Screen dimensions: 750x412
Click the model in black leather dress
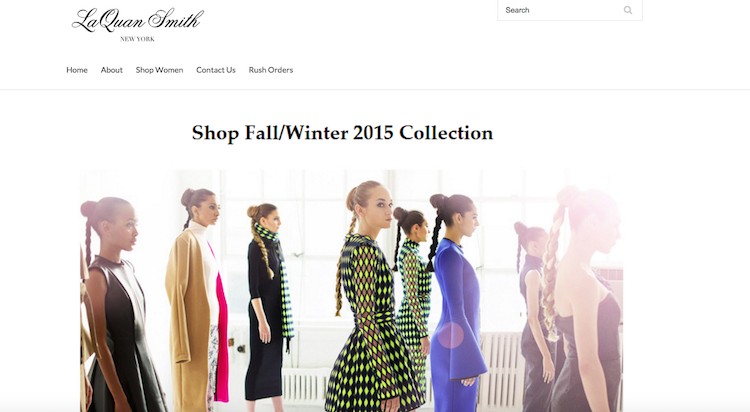(x=117, y=306)
